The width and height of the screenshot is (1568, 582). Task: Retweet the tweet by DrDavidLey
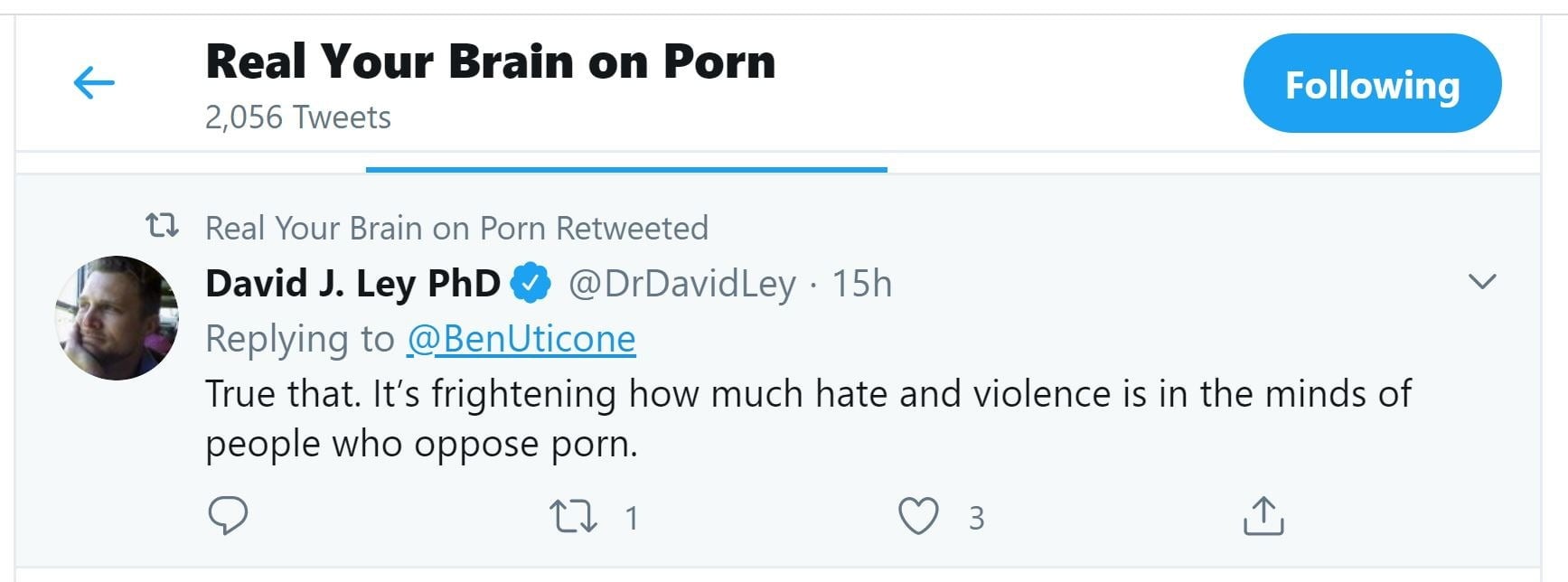(x=573, y=517)
